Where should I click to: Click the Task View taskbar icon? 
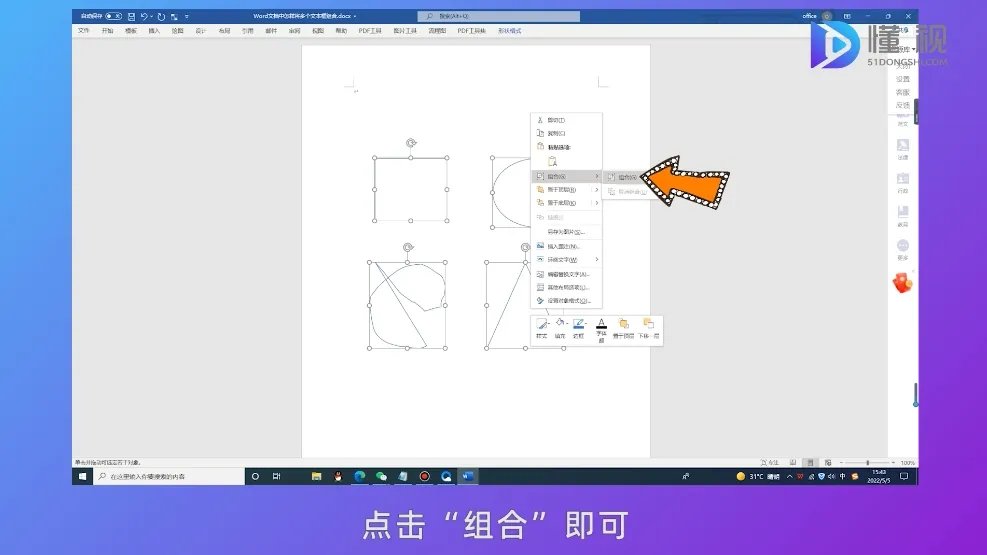tap(276, 476)
